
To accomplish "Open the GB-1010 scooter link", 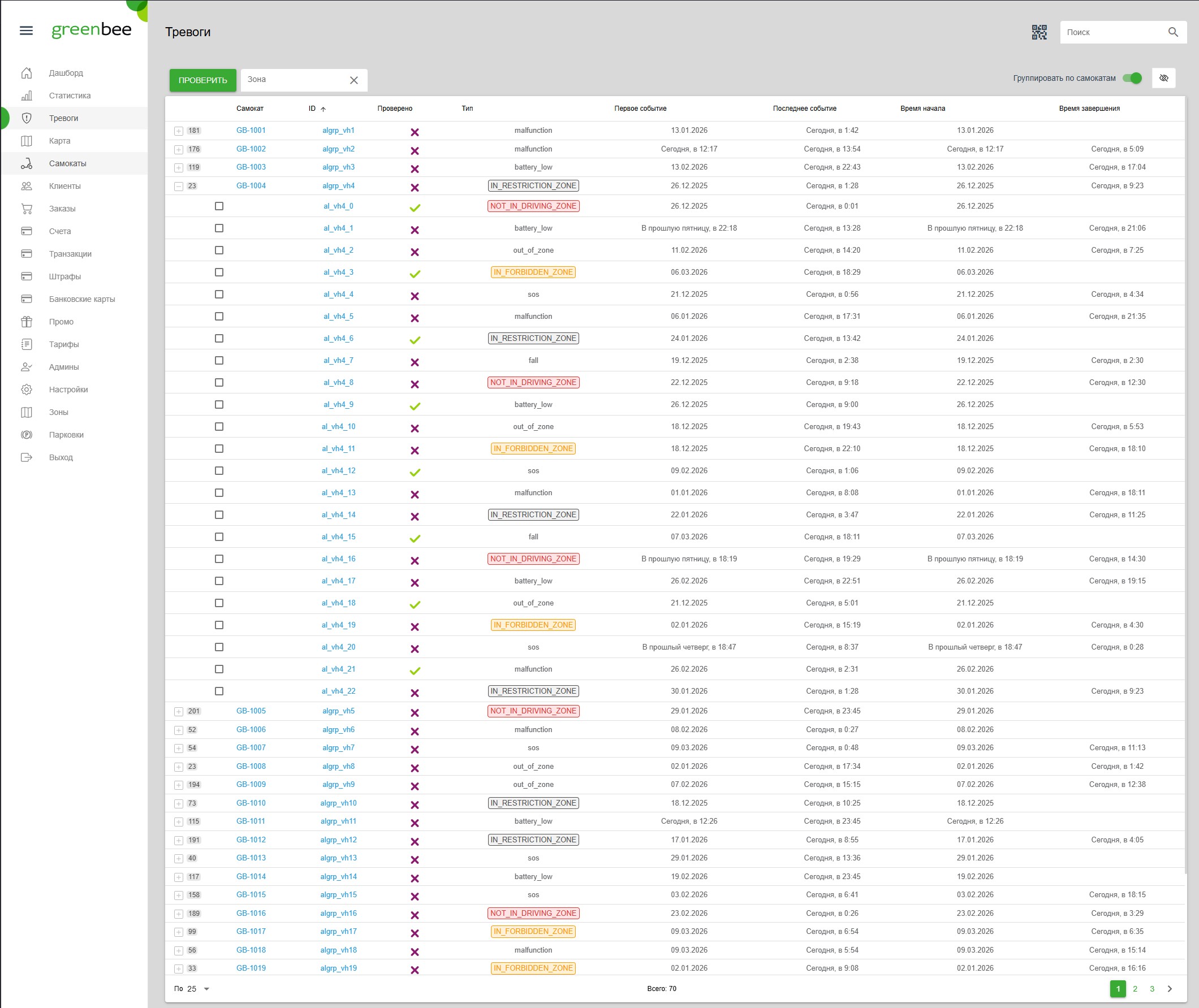I will 251,803.
